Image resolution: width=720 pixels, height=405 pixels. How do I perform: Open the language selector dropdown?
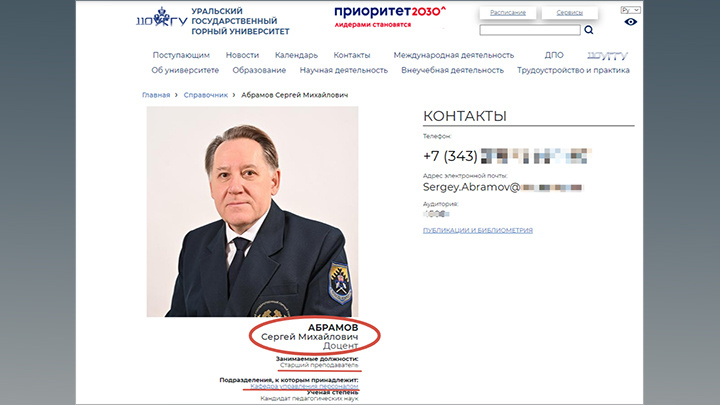(x=630, y=10)
